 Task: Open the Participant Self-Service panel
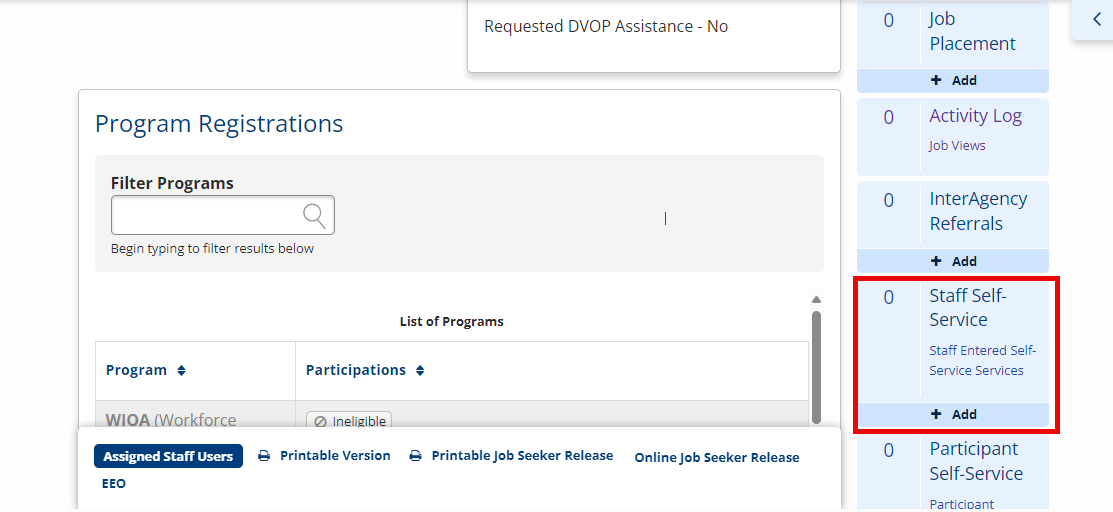point(976,462)
